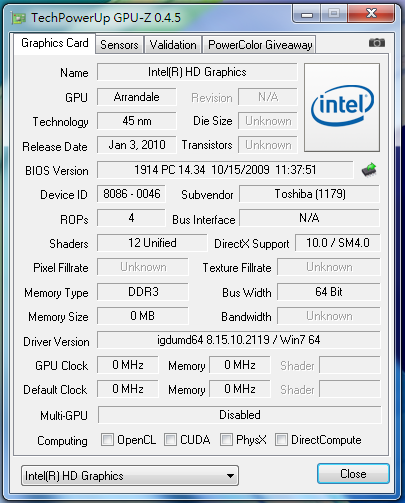The height and width of the screenshot is (503, 405).
Task: Close the window with the red X
Action: 371,14
